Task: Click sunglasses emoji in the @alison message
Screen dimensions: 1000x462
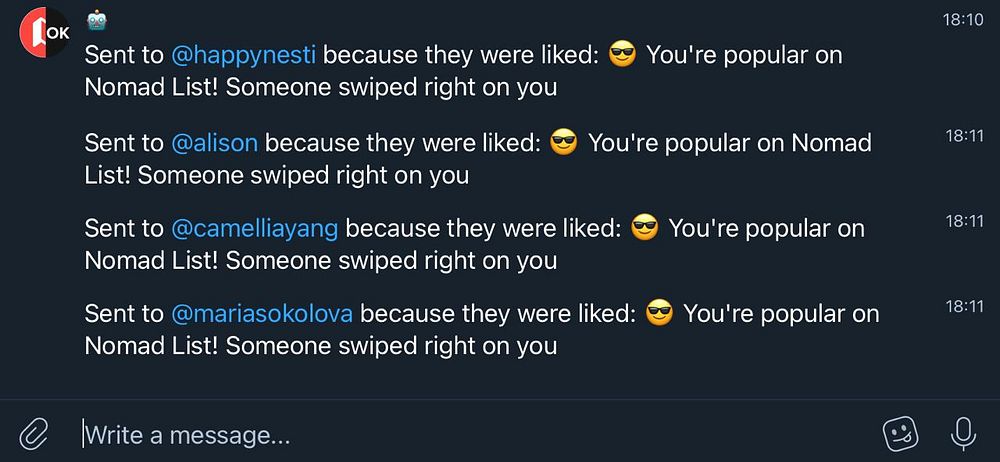Action: tap(565, 143)
